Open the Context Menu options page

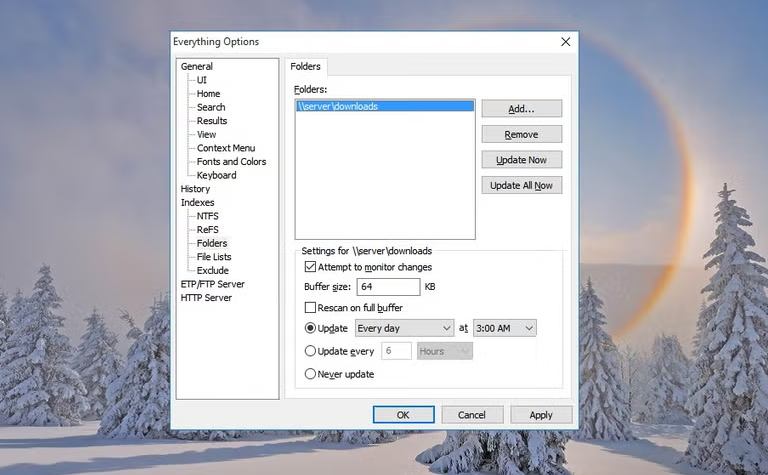tap(226, 148)
